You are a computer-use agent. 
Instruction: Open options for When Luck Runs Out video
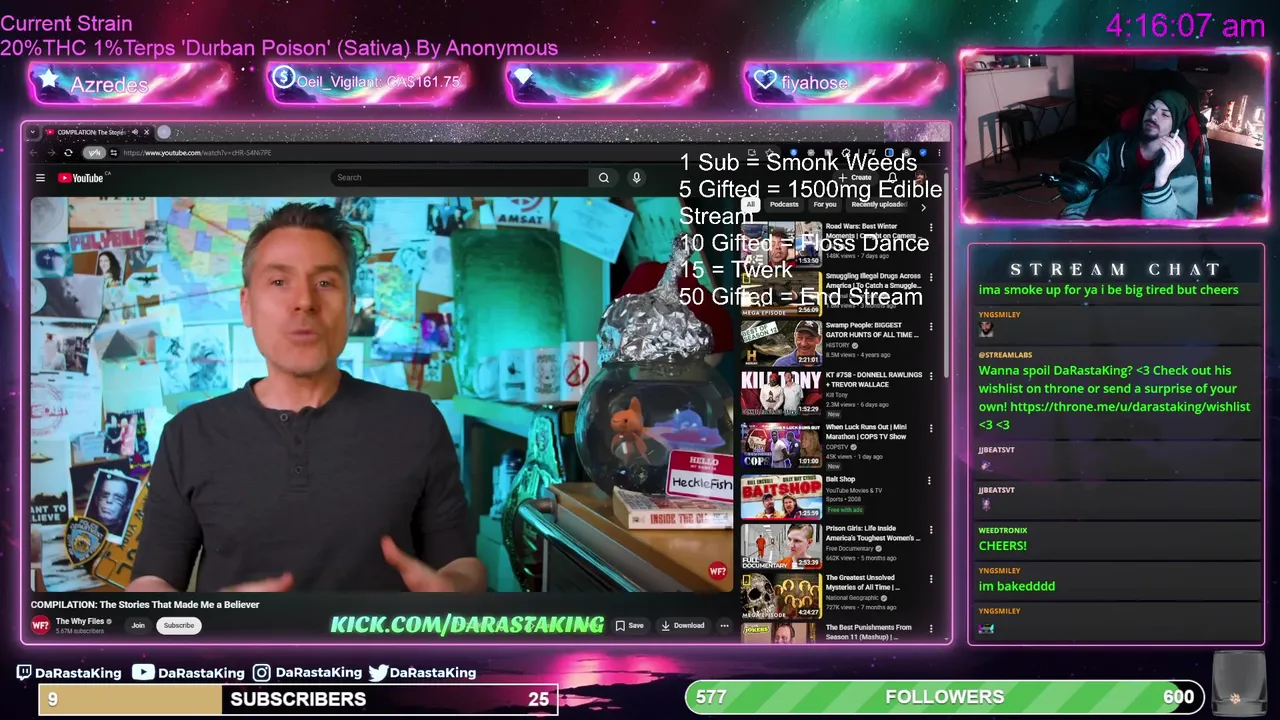click(x=931, y=429)
